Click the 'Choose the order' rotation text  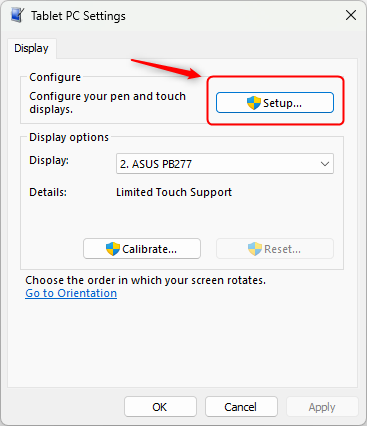tap(146, 280)
